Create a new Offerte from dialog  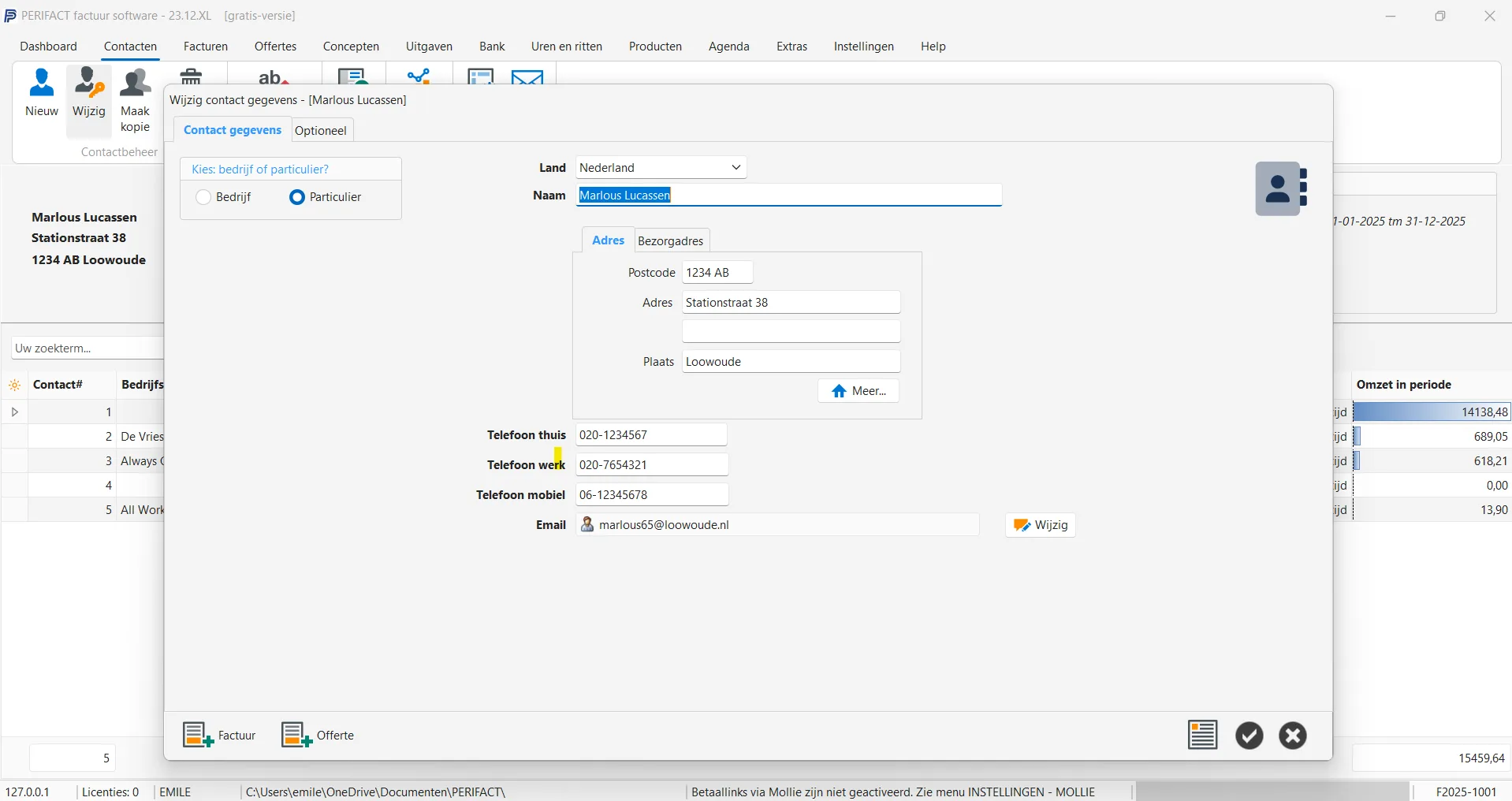[x=318, y=735]
